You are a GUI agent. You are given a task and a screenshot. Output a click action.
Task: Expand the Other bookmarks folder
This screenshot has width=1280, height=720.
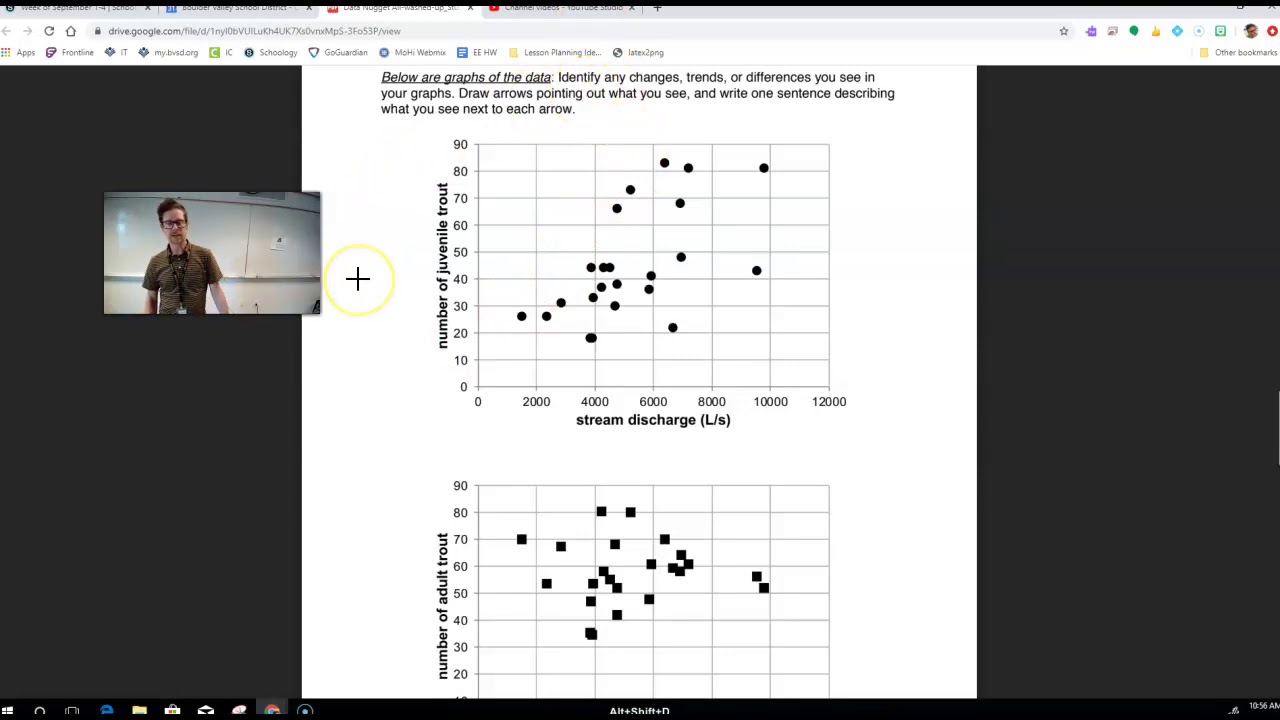pyautogui.click(x=1238, y=52)
